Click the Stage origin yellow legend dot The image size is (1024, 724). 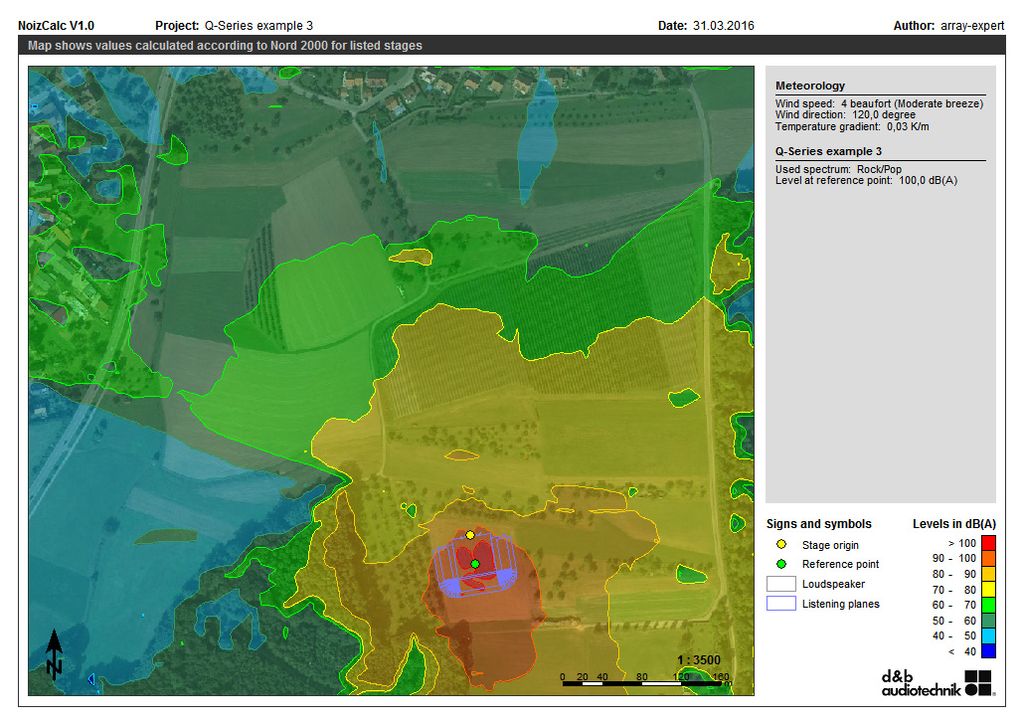click(x=780, y=545)
